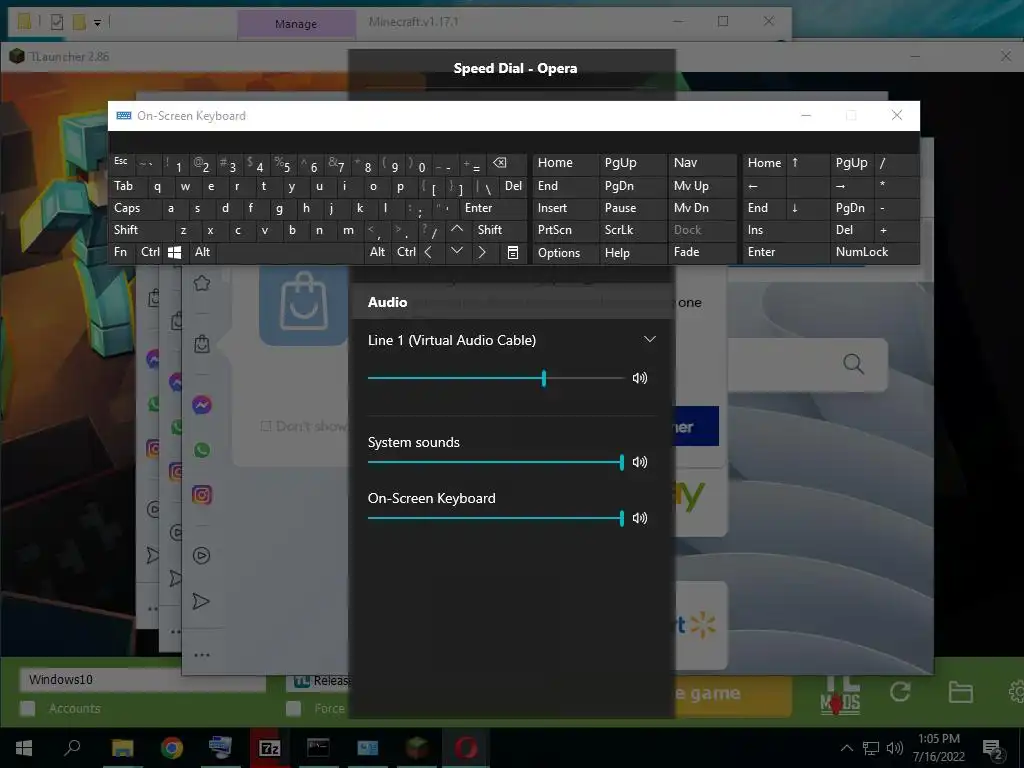Screen dimensions: 1024x768
Task: Open the notification center icon
Action: coord(993,750)
